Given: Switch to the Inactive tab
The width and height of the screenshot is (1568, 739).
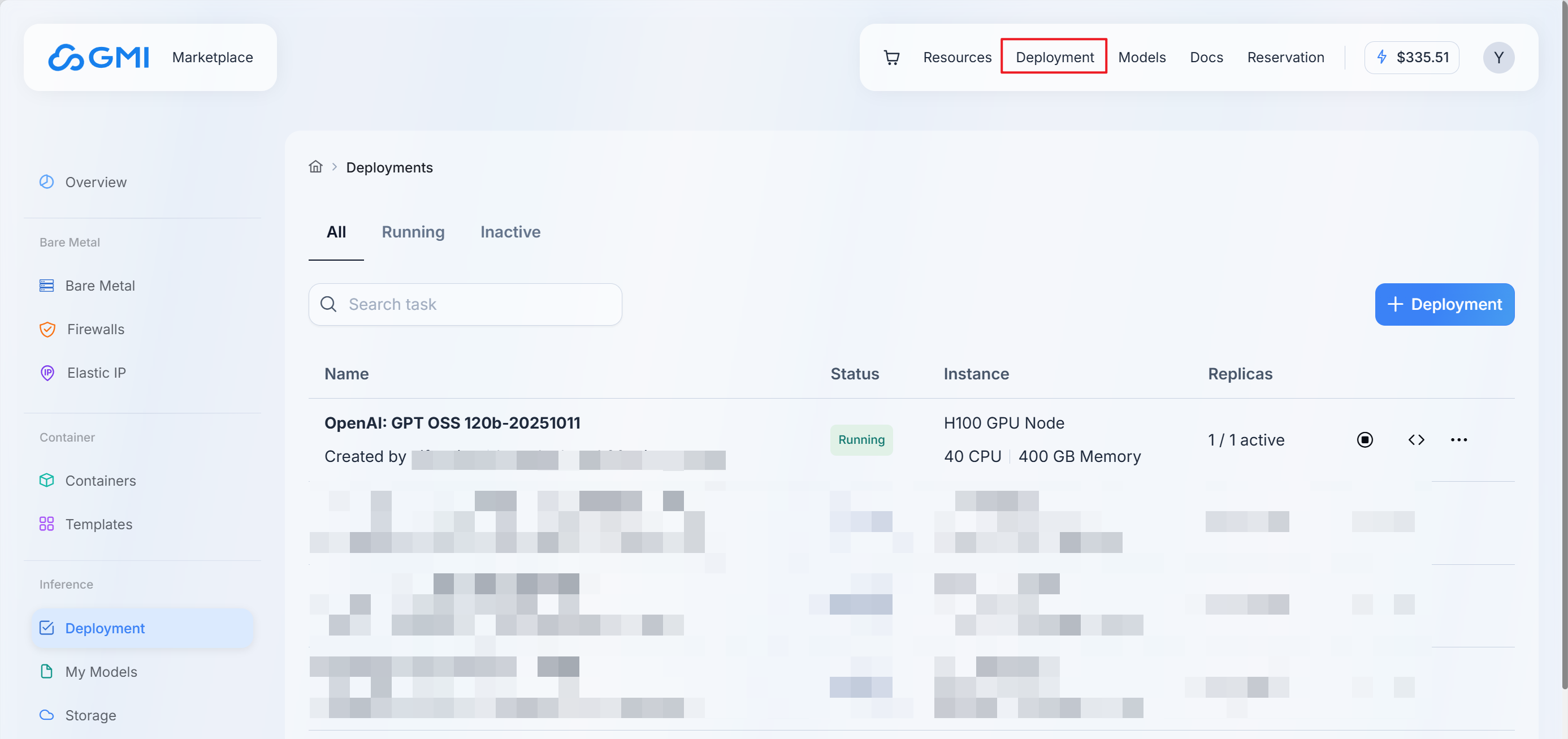Looking at the screenshot, I should pyautogui.click(x=510, y=232).
